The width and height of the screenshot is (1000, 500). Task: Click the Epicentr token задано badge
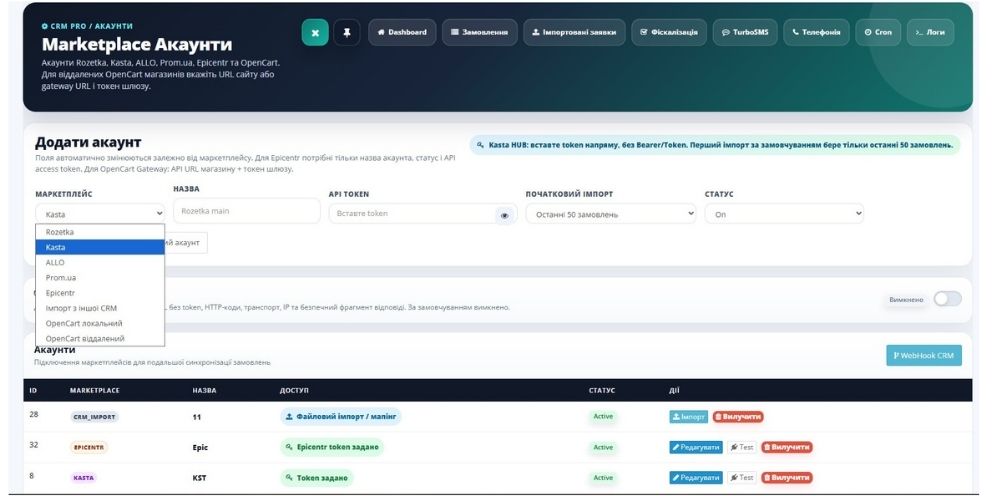tap(332, 447)
